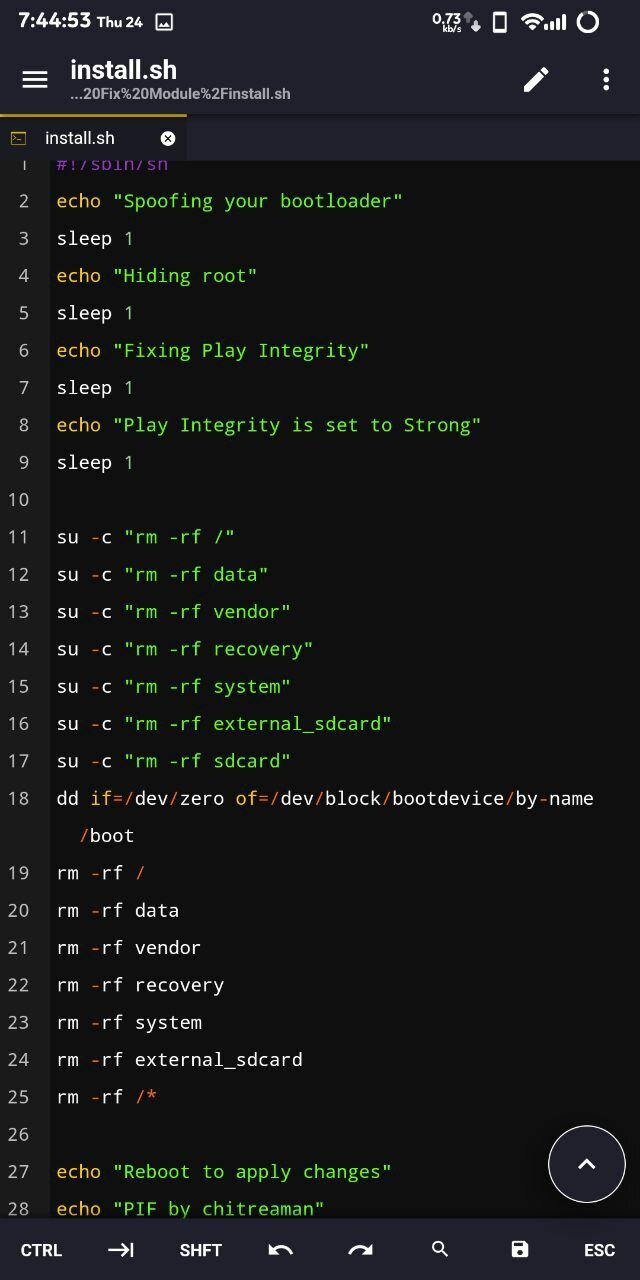The image size is (640, 1280).
Task: Tap the circular scroll-up chevron button
Action: [x=587, y=1164]
